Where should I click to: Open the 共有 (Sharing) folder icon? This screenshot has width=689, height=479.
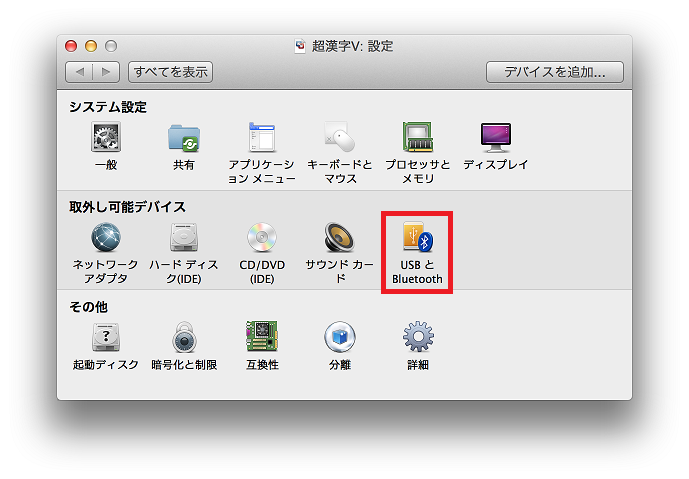point(183,138)
